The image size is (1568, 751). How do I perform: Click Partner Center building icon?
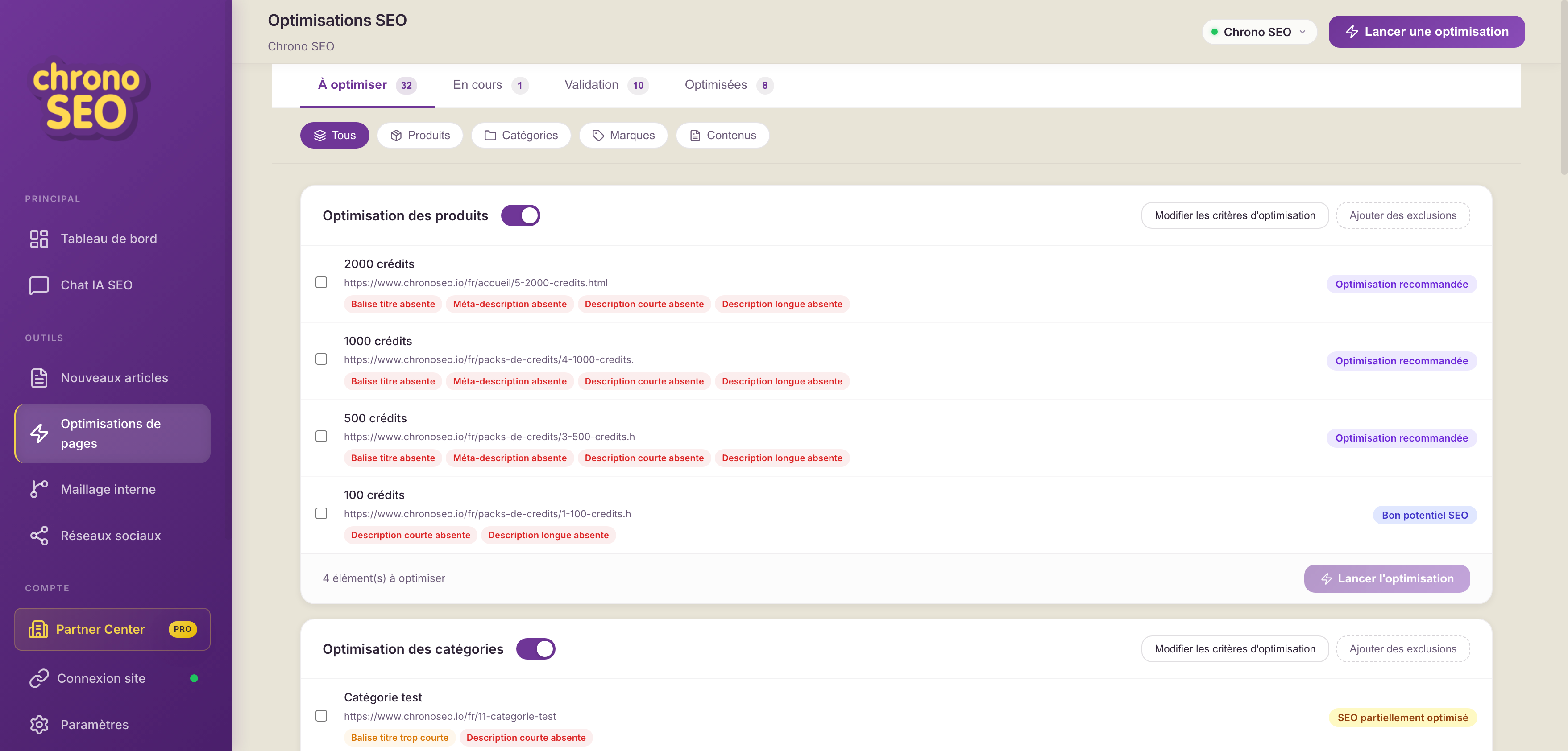pyautogui.click(x=38, y=629)
